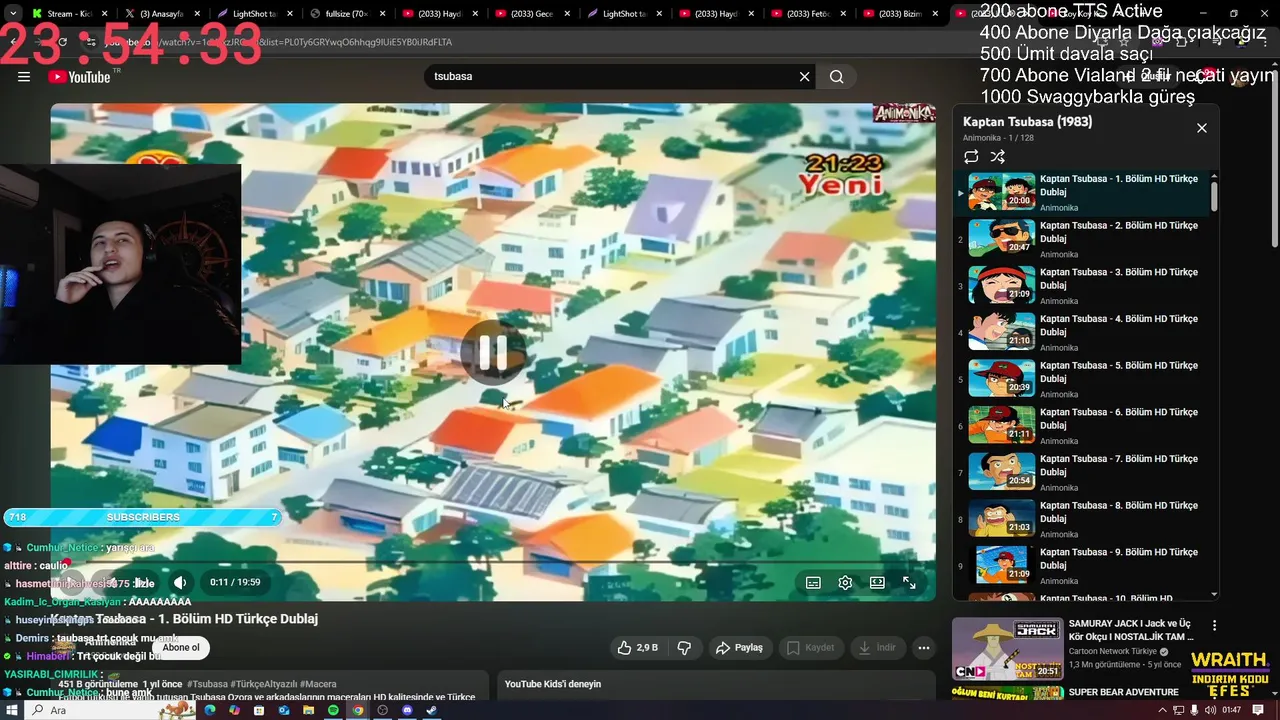Click the #Macera hashtag in description

[318, 684]
